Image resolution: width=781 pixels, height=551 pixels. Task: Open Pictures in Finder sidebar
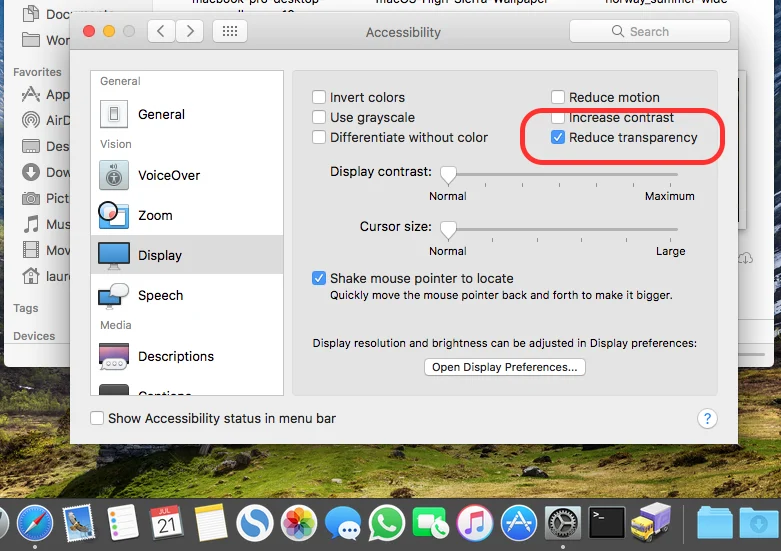coord(45,198)
